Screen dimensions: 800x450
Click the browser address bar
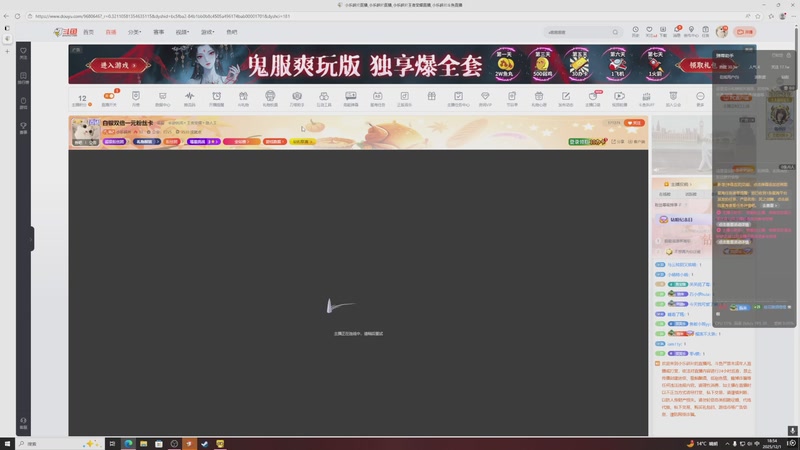(388, 16)
